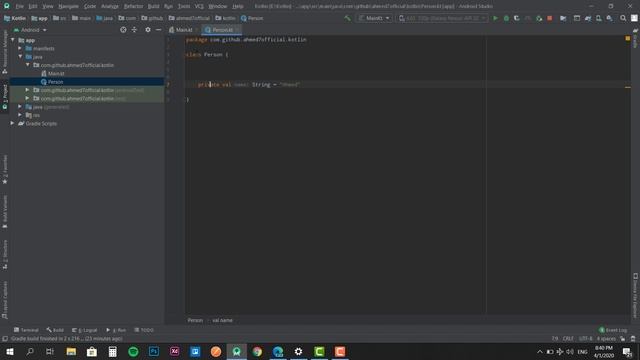Click the CRLF line separator in status bar

[568, 338]
